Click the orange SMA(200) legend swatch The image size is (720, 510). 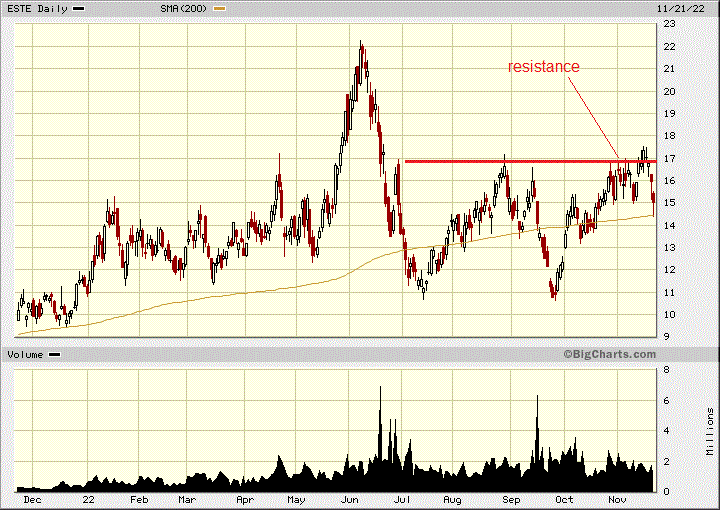(219, 8)
